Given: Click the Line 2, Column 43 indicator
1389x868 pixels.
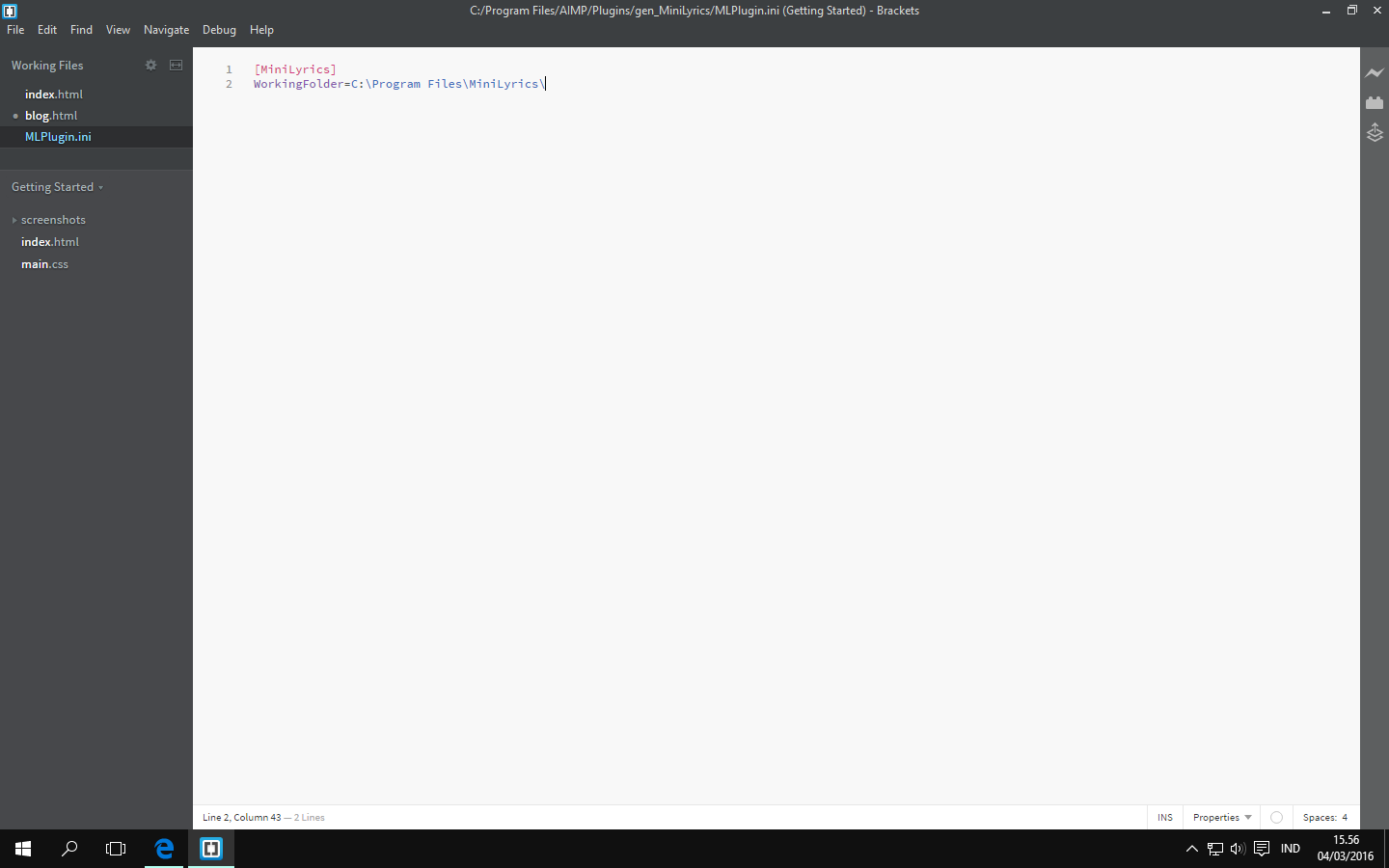Looking at the screenshot, I should point(241,817).
